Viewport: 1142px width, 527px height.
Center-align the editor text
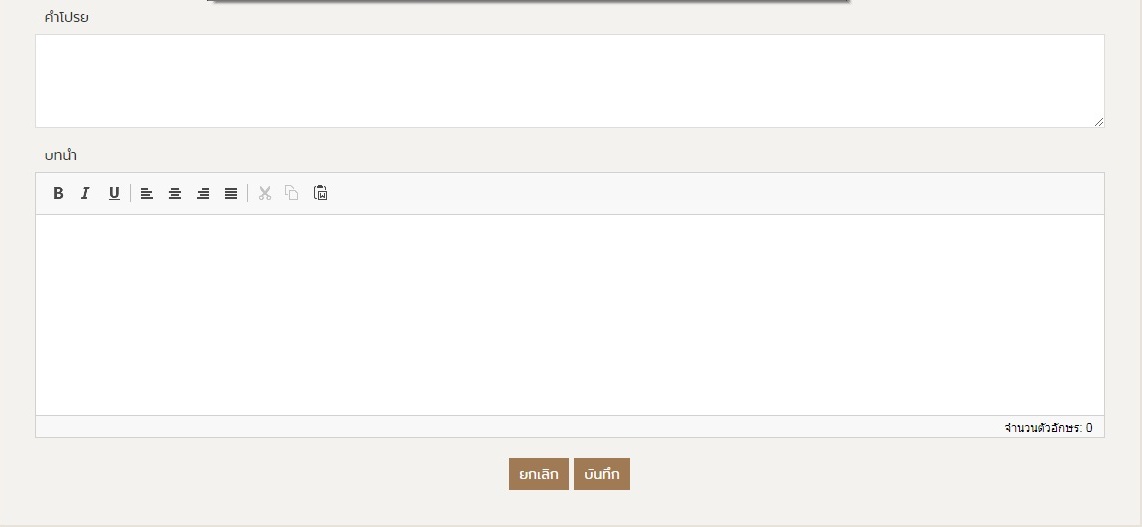pyautogui.click(x=175, y=193)
